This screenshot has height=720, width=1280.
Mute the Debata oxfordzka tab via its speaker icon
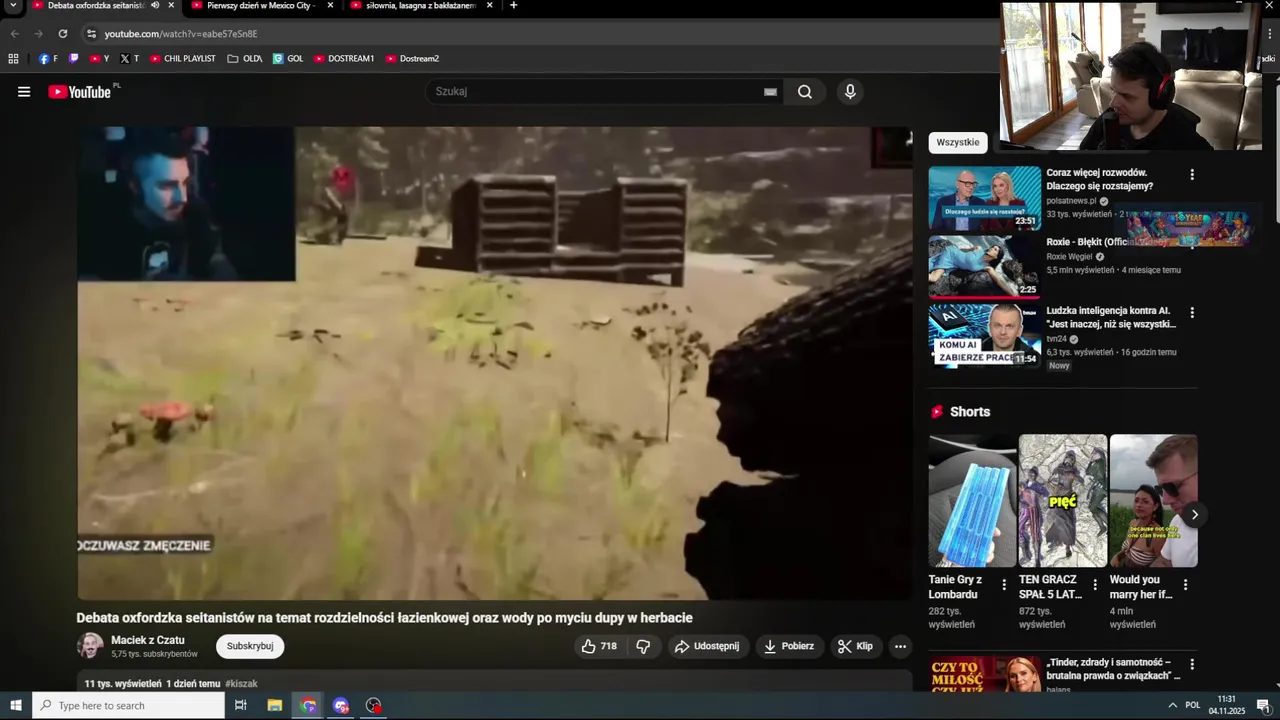[x=155, y=5]
